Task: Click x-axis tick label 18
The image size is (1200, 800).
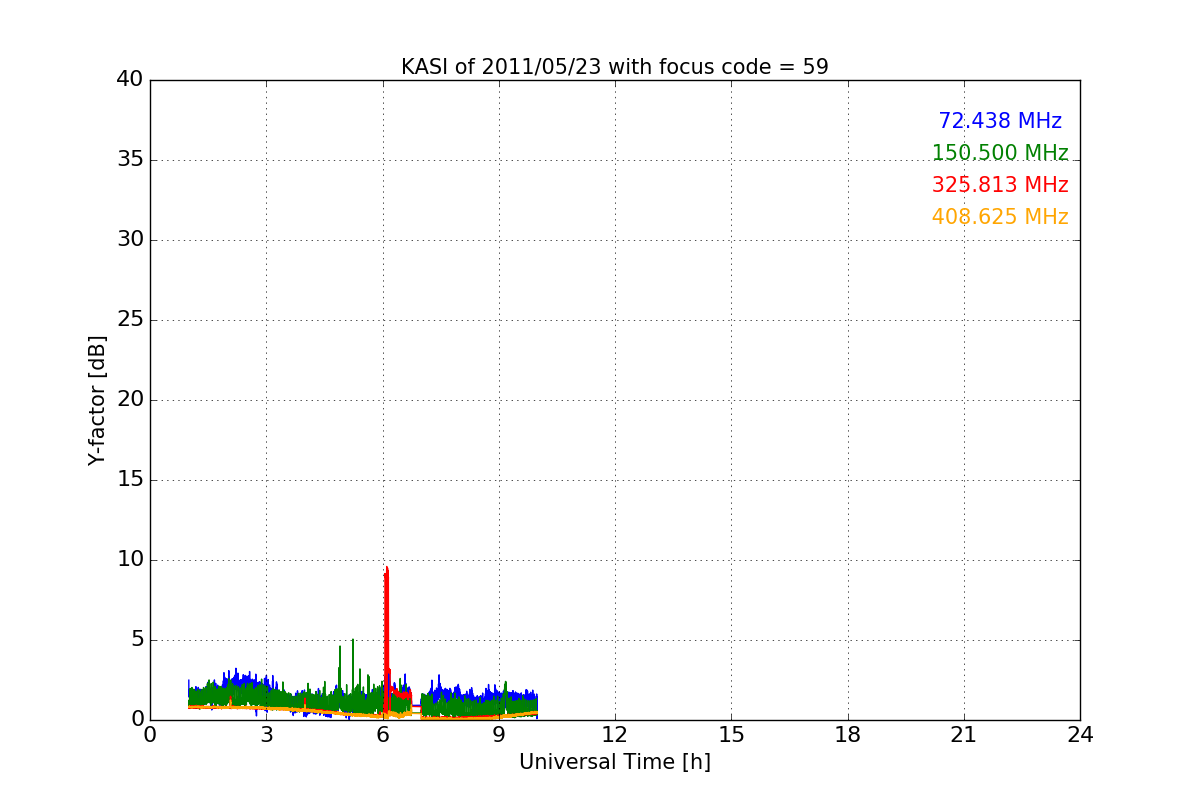Action: (848, 734)
